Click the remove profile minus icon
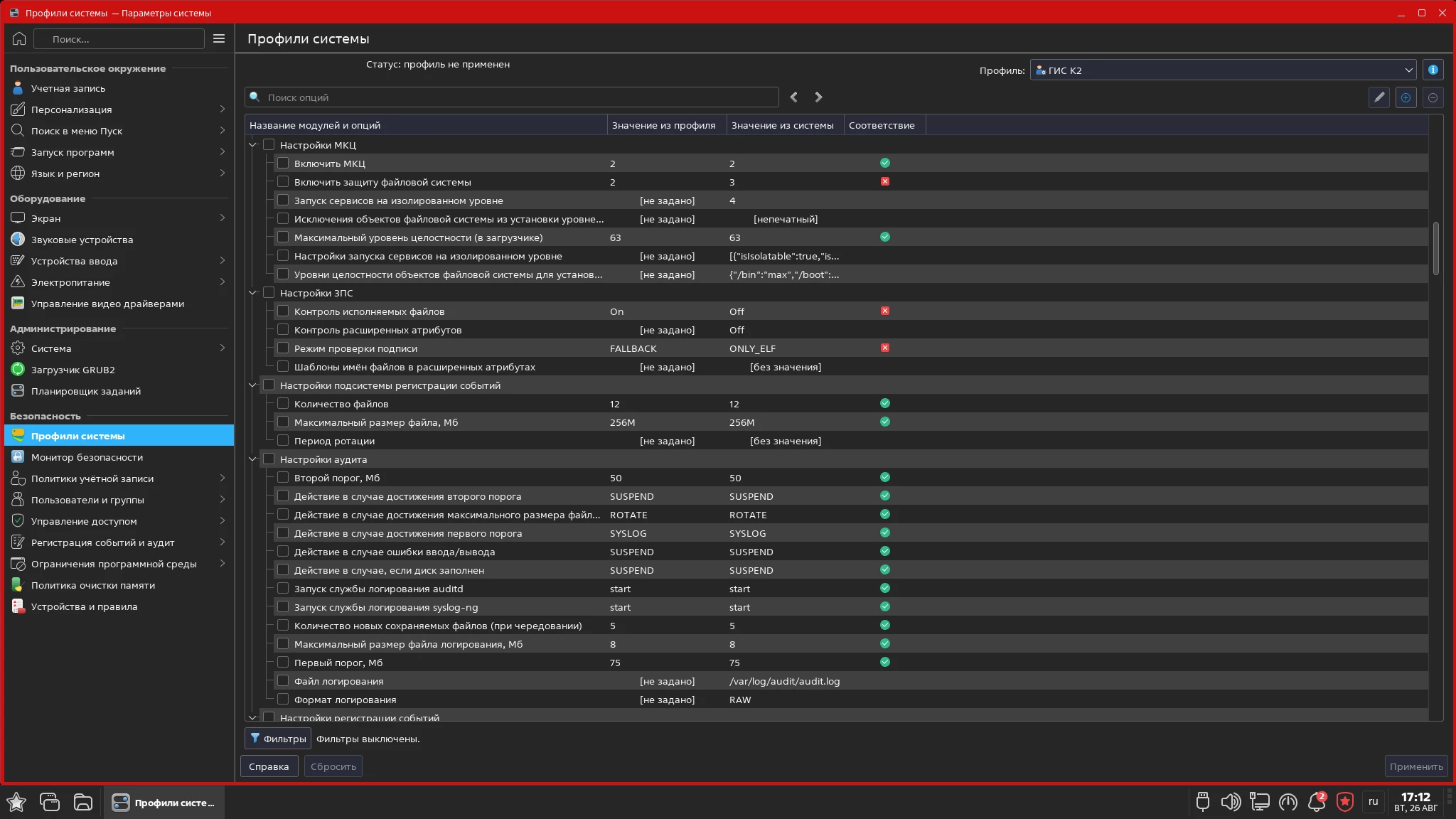The image size is (1456, 819). click(1433, 97)
